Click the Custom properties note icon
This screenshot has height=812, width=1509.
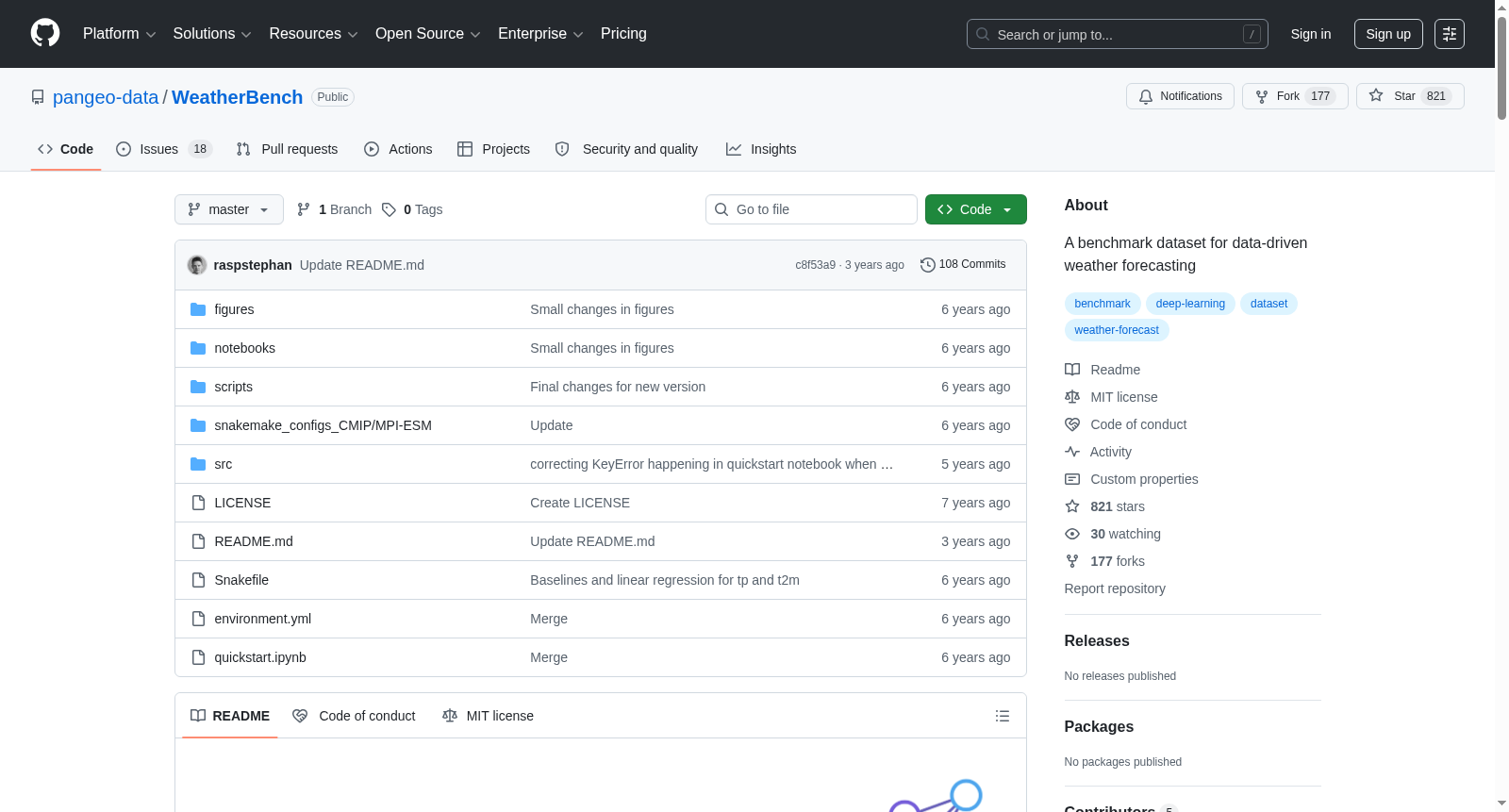[1072, 479]
